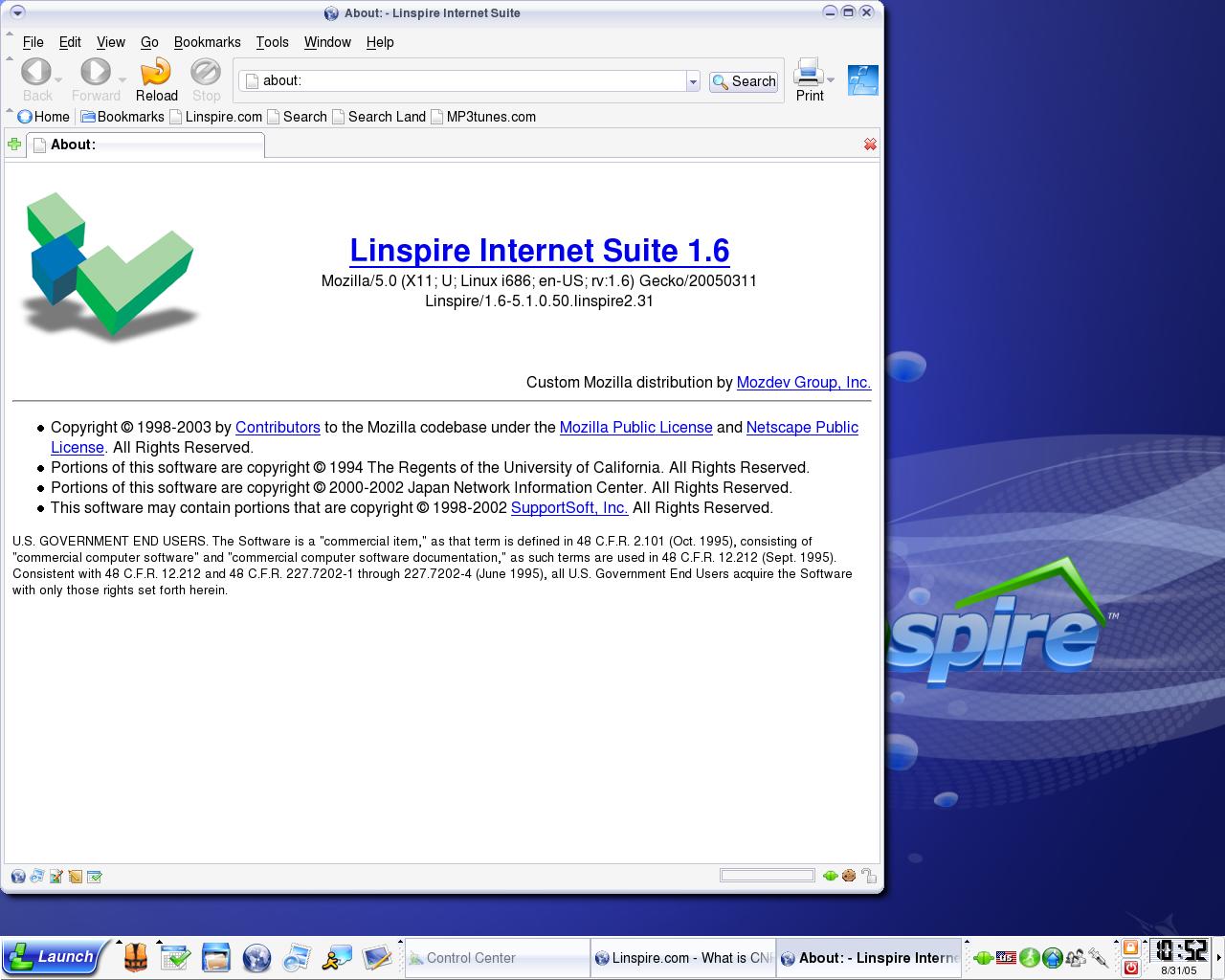The width and height of the screenshot is (1225, 980).
Task: Open the Back button history dropdown arrow
Action: (x=58, y=80)
